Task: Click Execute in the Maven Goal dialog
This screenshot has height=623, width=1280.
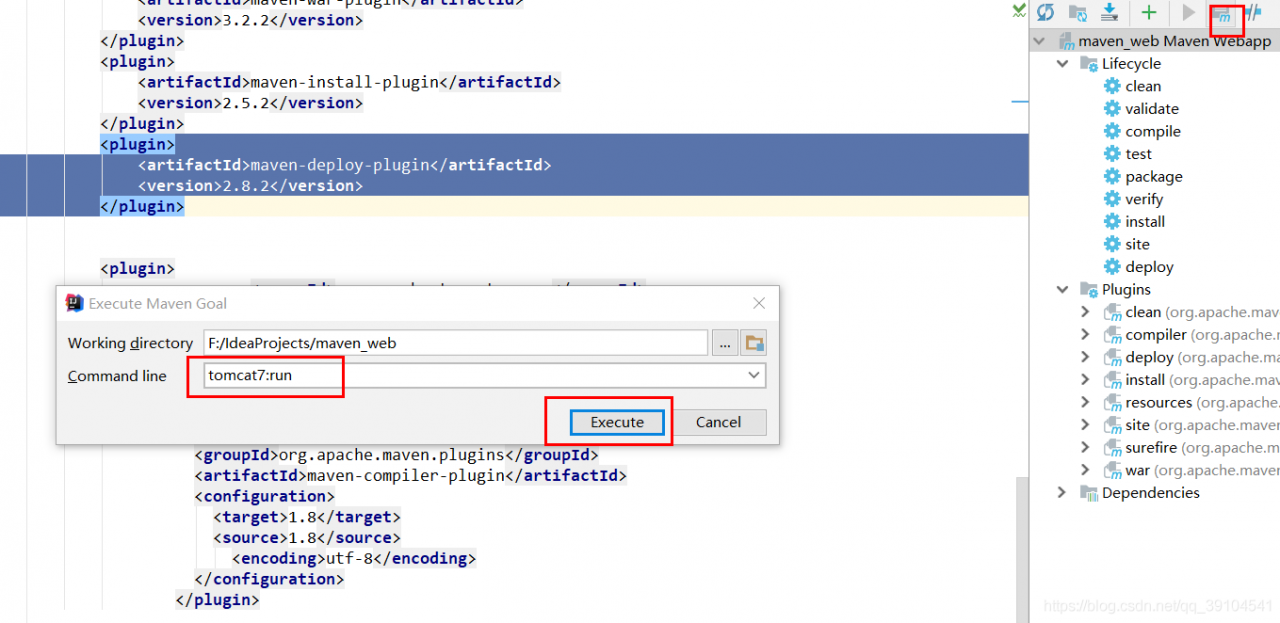Action: click(x=617, y=422)
